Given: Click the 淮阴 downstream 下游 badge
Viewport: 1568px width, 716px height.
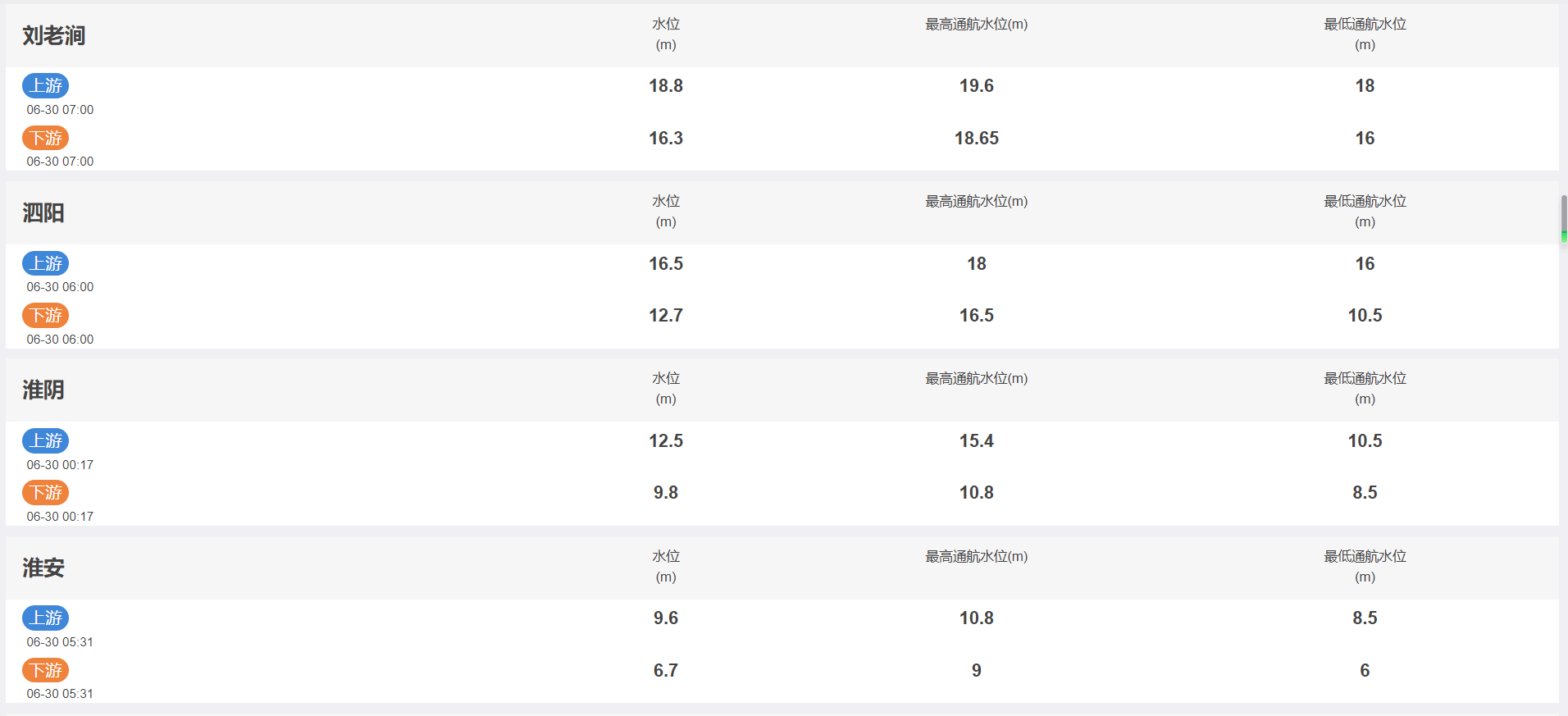Looking at the screenshot, I should (x=46, y=492).
